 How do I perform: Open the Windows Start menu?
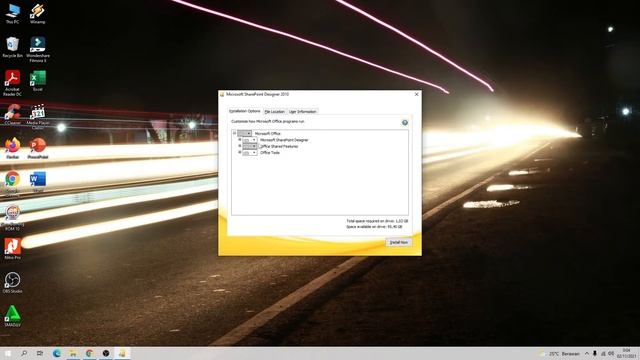pos(8,353)
